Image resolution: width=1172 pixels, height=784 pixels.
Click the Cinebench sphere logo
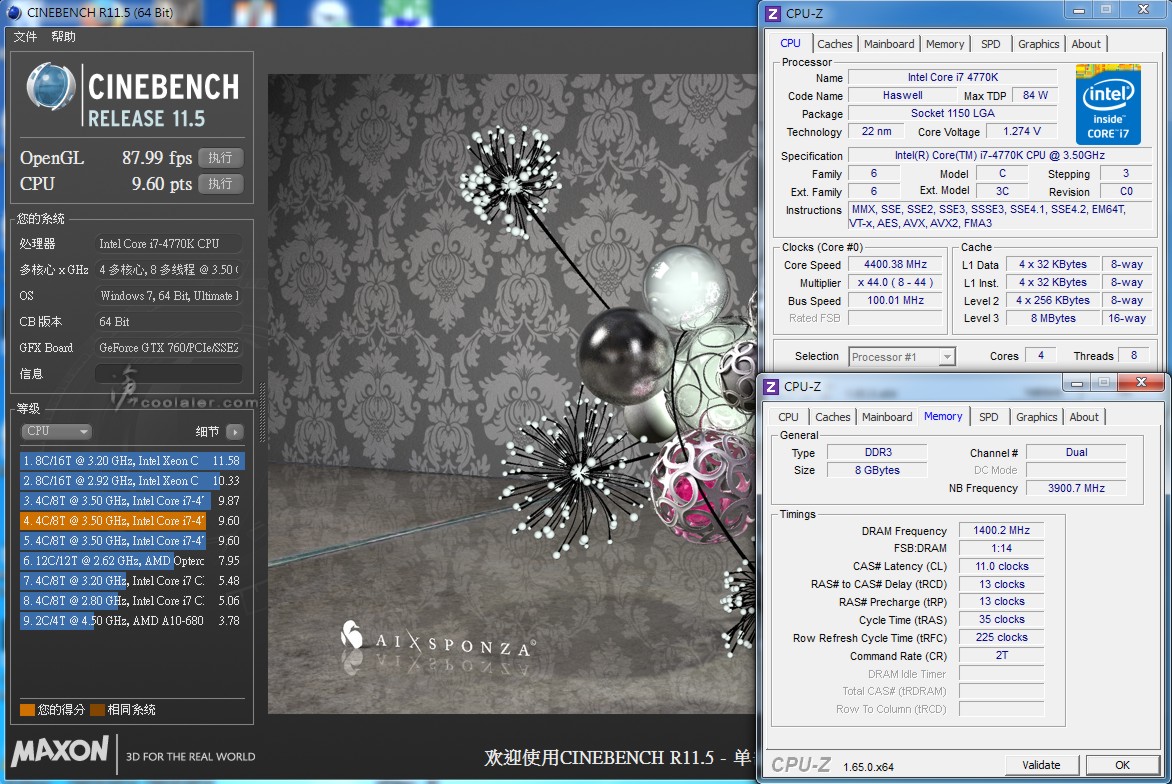pos(51,87)
